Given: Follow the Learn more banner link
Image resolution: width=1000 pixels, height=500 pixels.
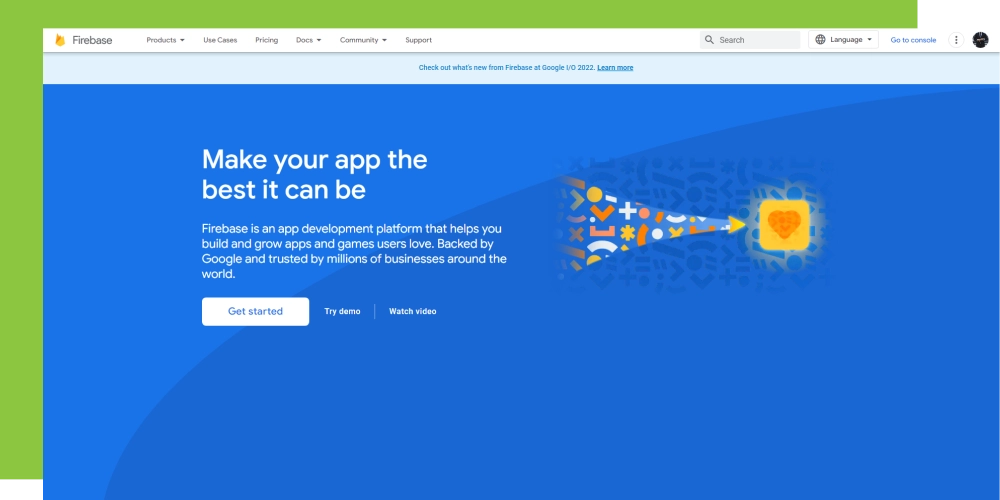Looking at the screenshot, I should 615,68.
